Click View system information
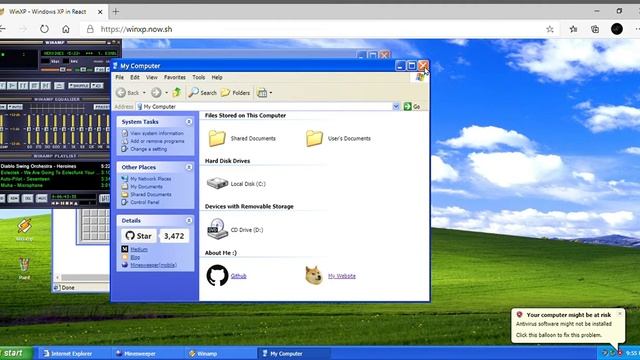This screenshot has height=360, width=640. 157,133
